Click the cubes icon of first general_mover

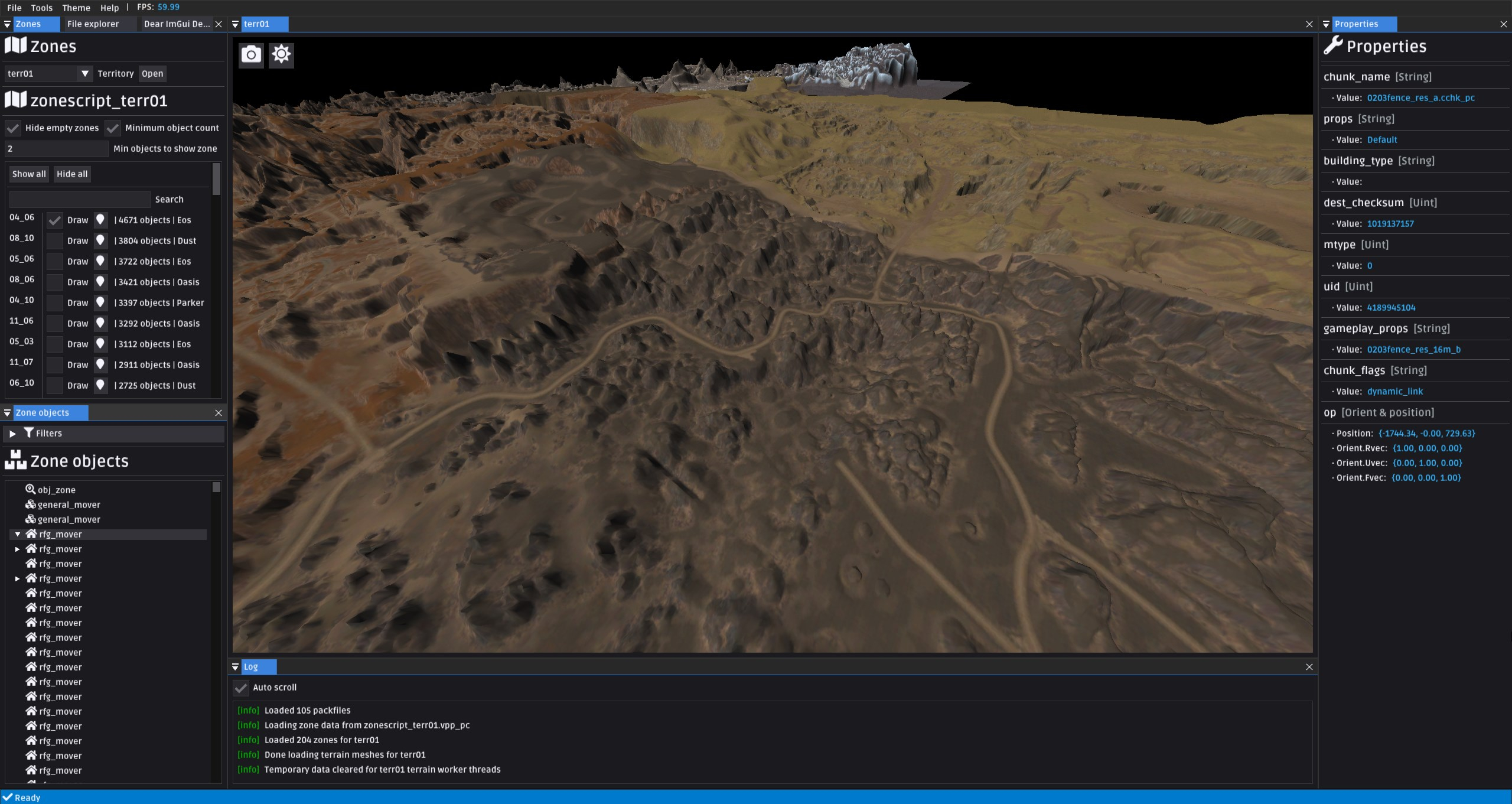tap(31, 504)
